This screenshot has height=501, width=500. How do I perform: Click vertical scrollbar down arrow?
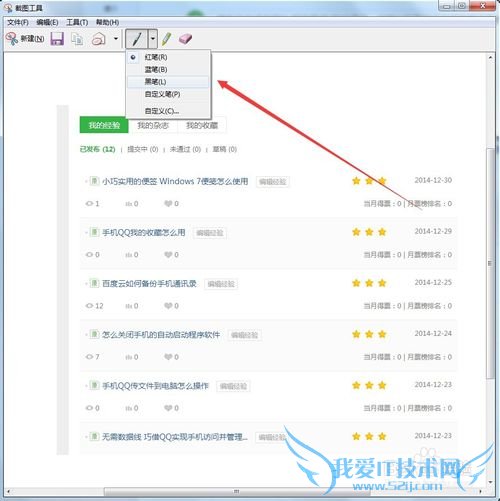click(490, 482)
